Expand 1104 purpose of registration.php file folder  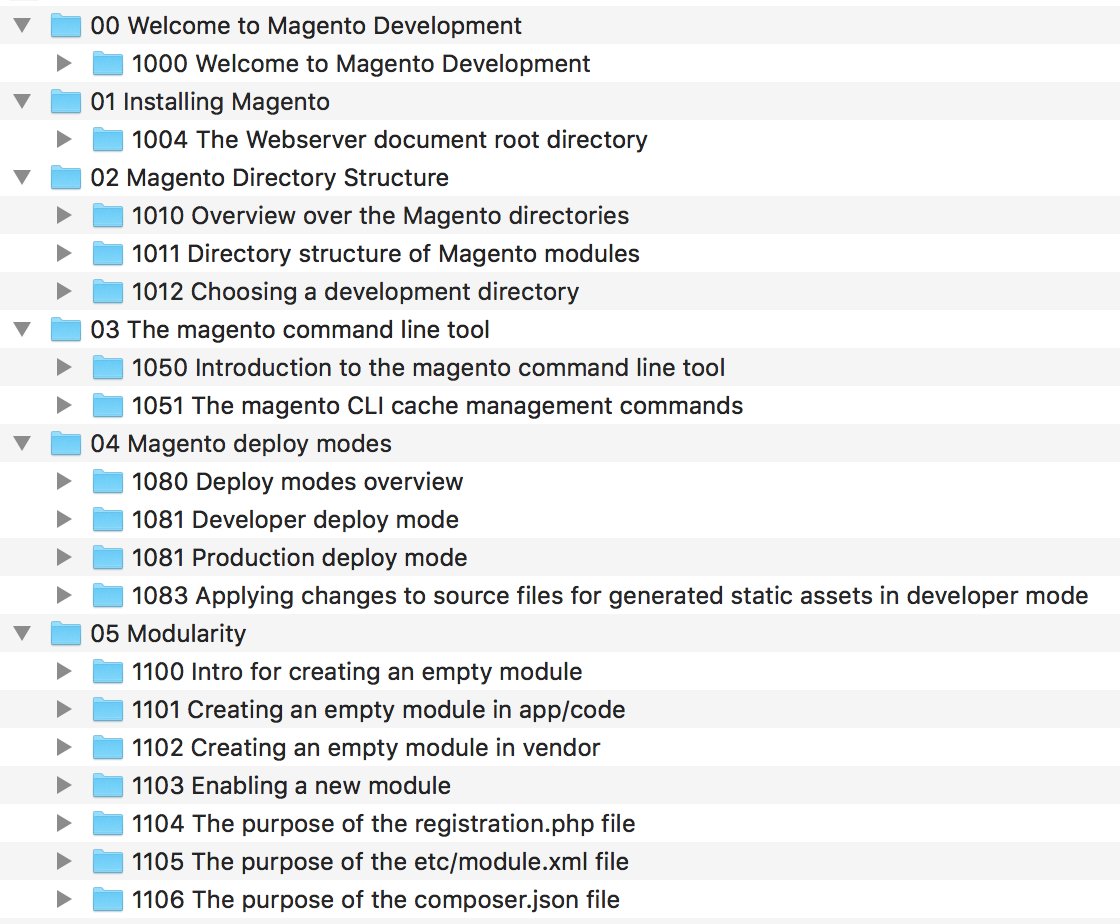[64, 823]
